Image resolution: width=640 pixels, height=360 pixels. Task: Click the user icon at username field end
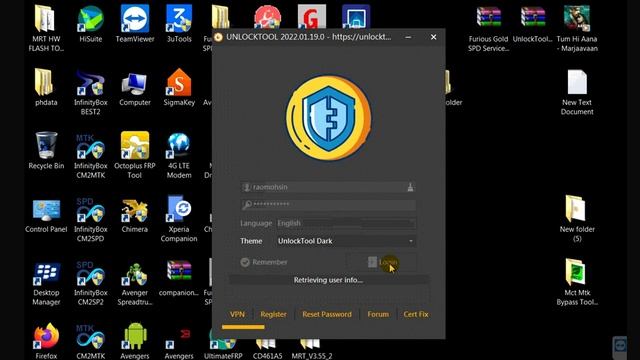tap(410, 187)
